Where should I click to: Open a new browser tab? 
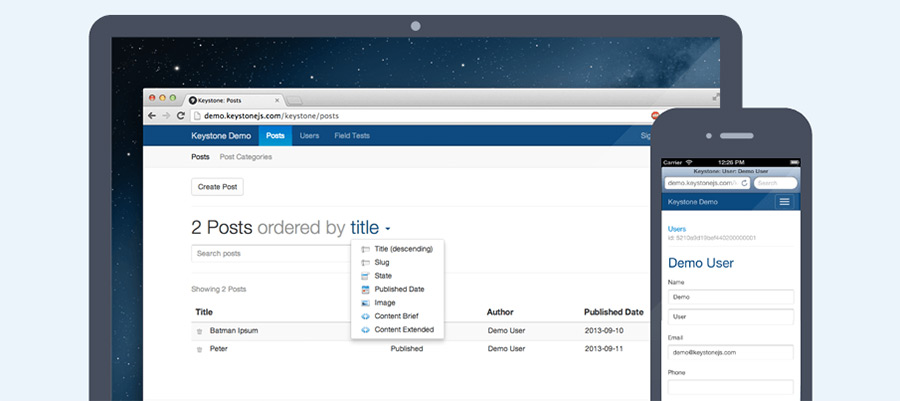coord(294,101)
